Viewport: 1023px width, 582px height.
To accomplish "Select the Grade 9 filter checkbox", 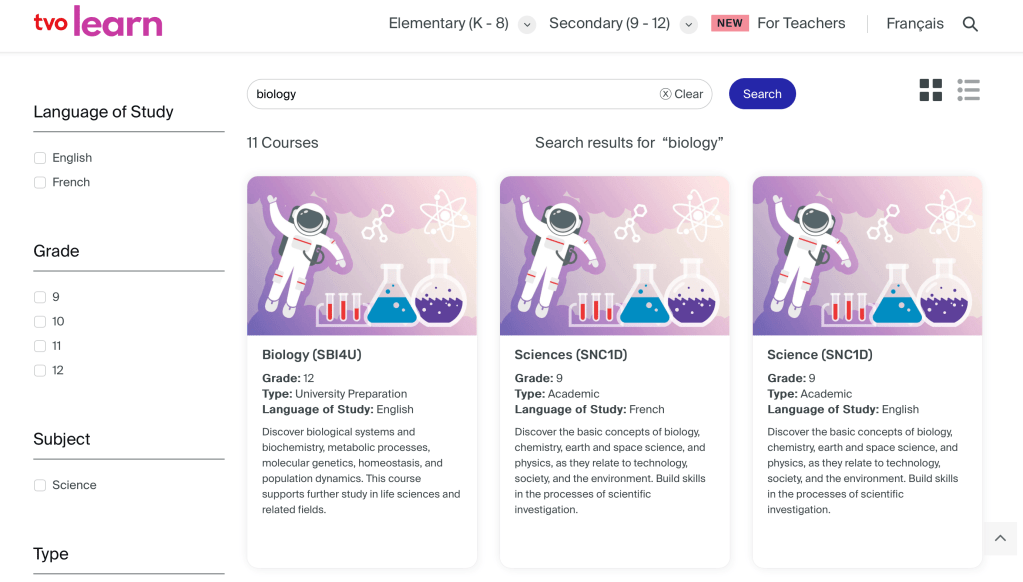I will [x=40, y=297].
